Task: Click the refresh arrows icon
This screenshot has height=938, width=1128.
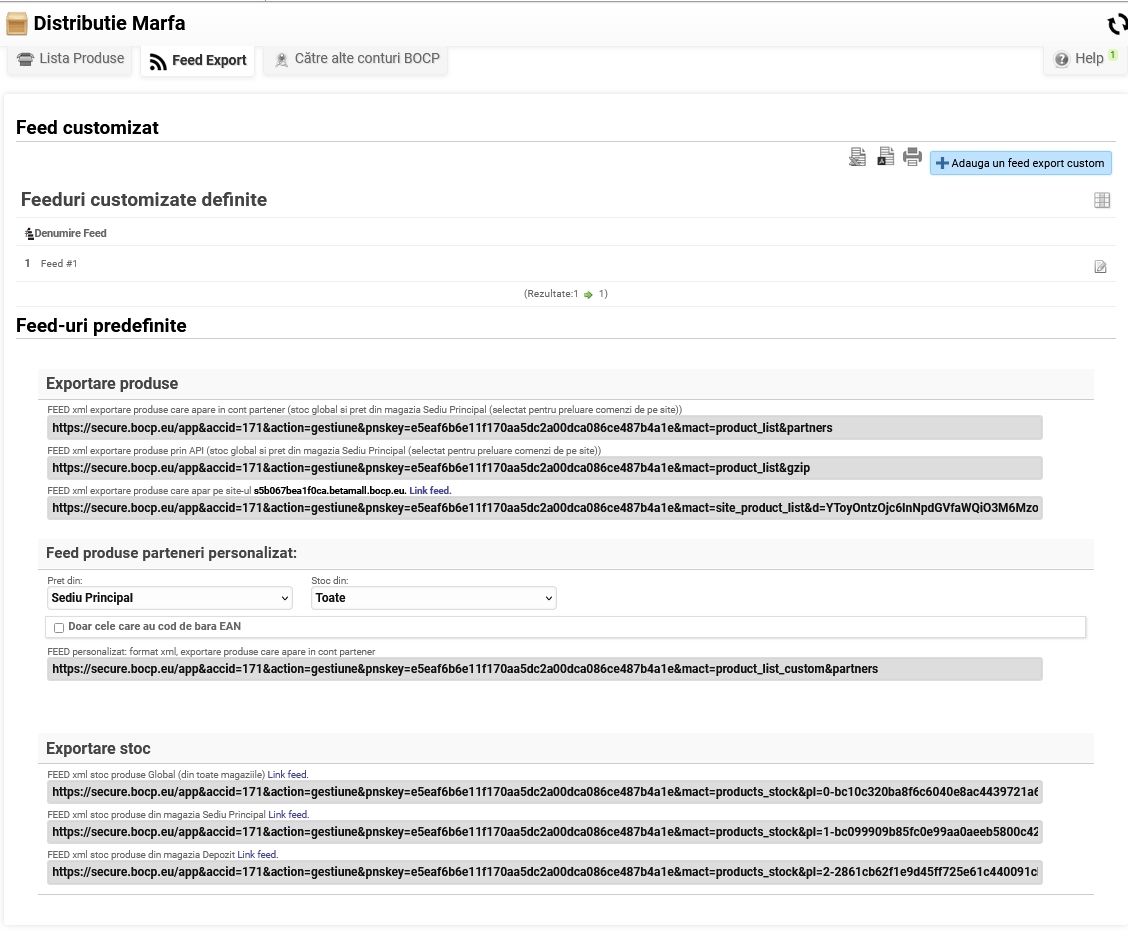Action: click(1116, 24)
